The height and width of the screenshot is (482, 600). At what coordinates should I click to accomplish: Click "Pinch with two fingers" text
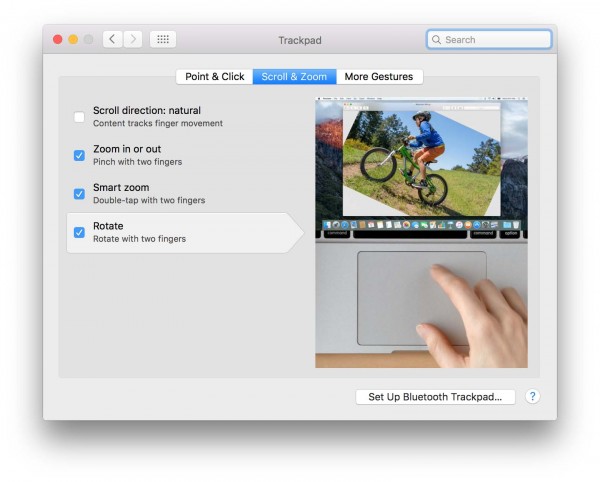(x=138, y=162)
